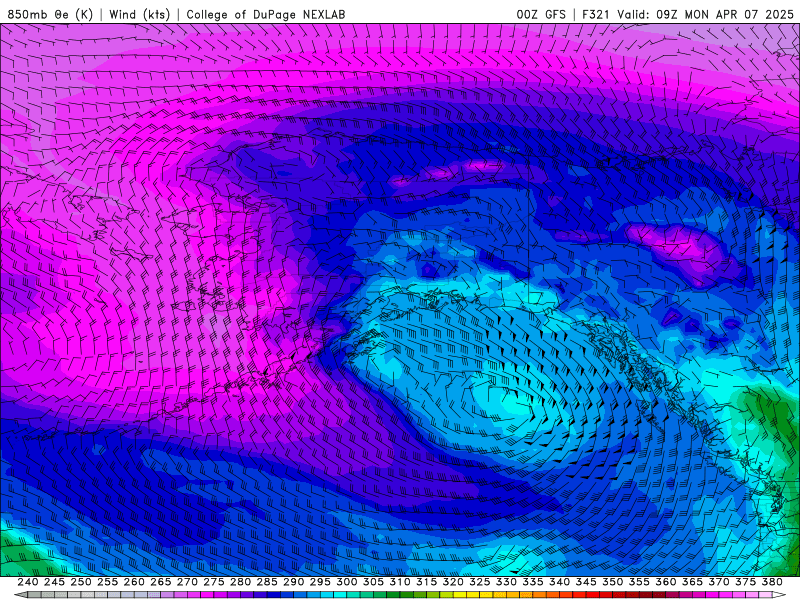Select the 275 colorbar value label
Screen dimensions: 800x600
click(214, 582)
